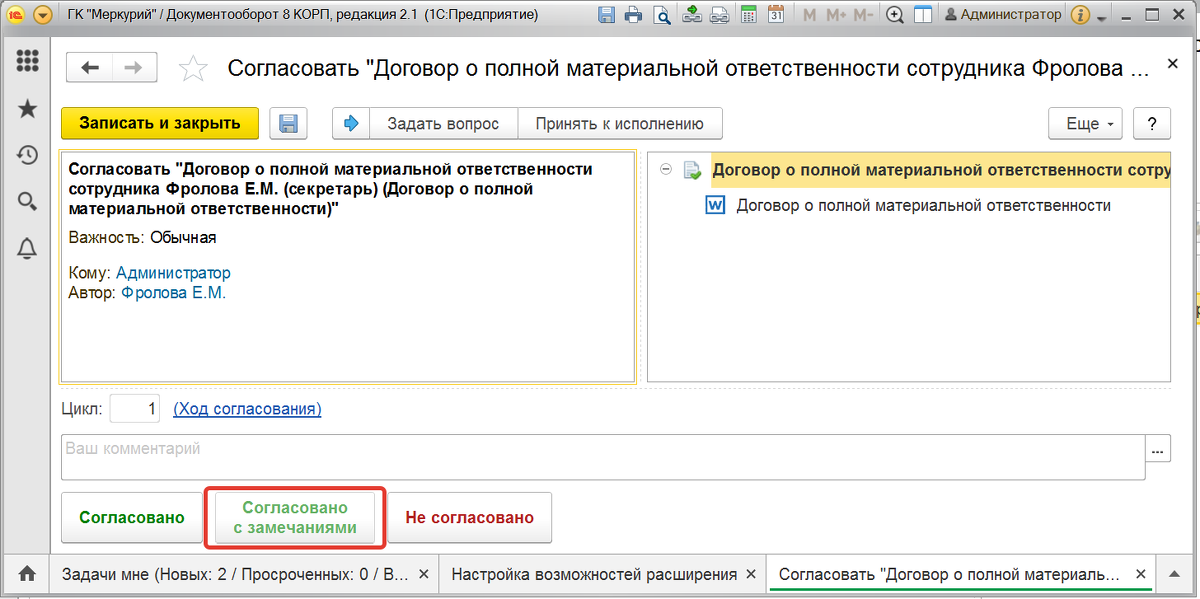
Task: Click the M- memory button
Action: point(864,15)
